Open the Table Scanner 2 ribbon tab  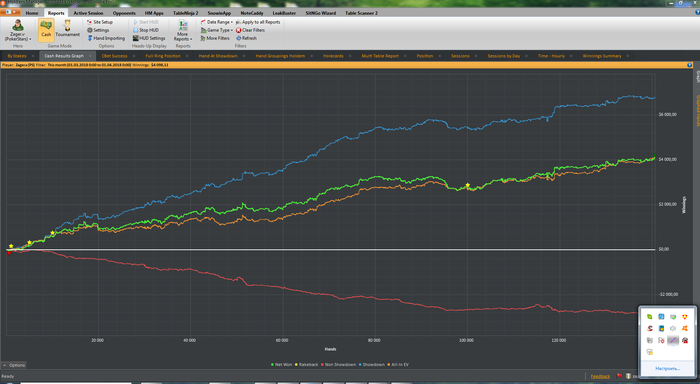tap(361, 13)
